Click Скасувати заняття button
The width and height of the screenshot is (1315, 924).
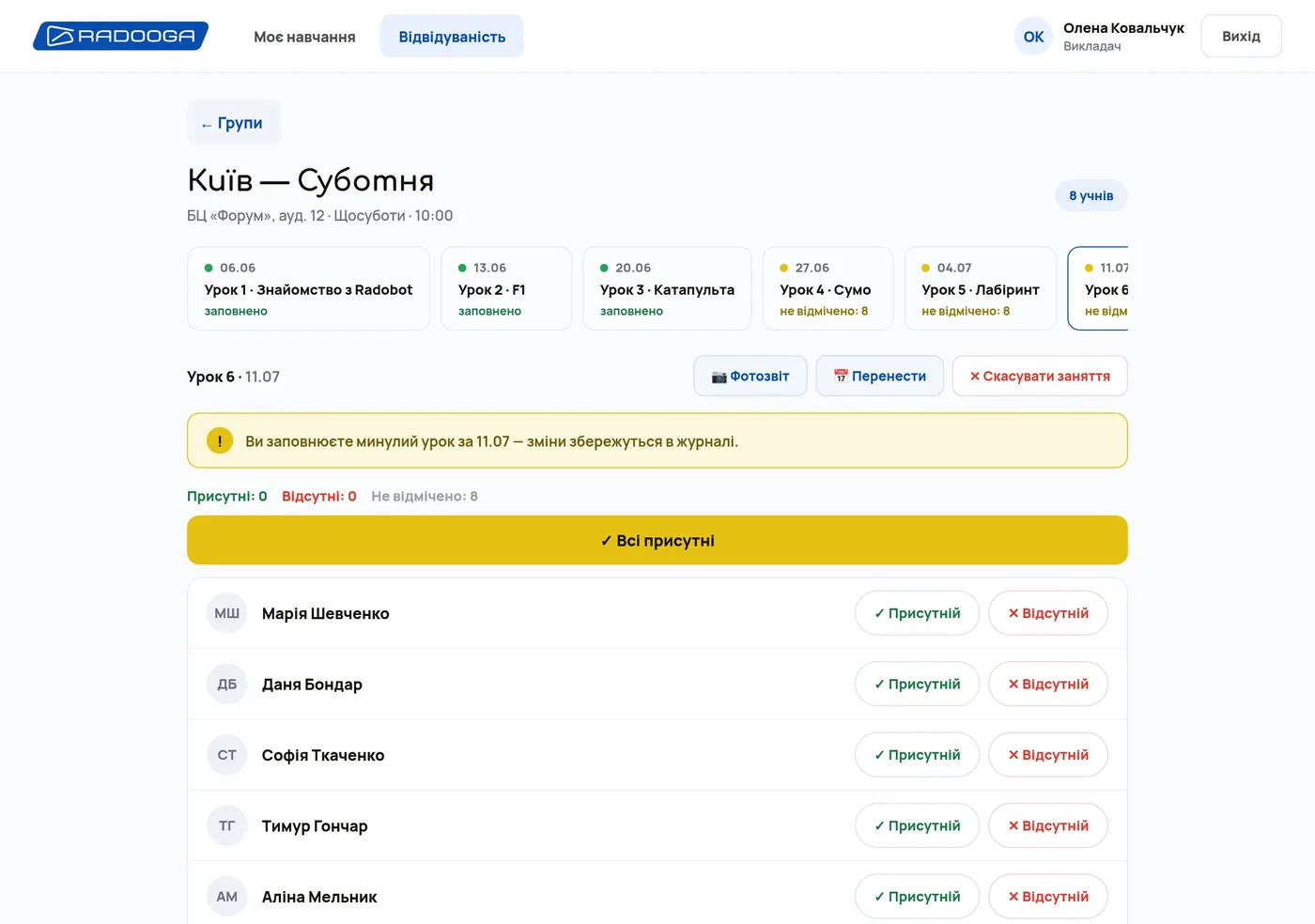point(1040,376)
